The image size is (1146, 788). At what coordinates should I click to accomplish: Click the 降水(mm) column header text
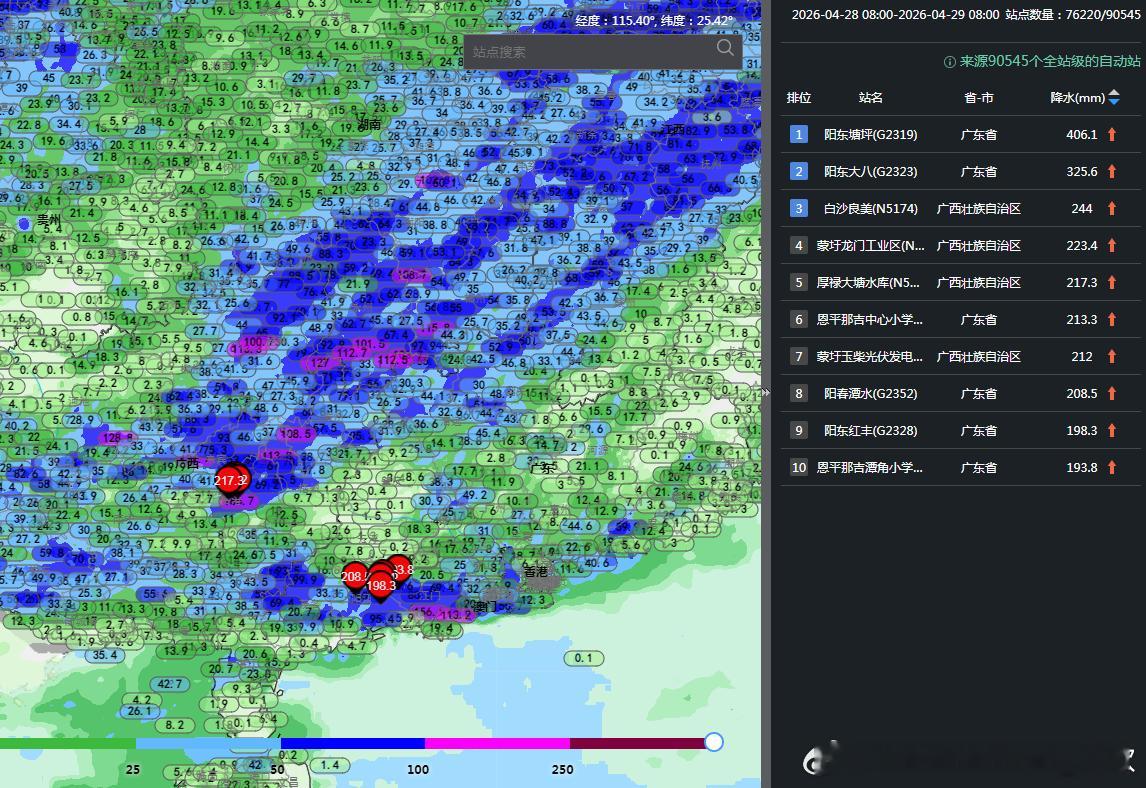coord(1077,98)
